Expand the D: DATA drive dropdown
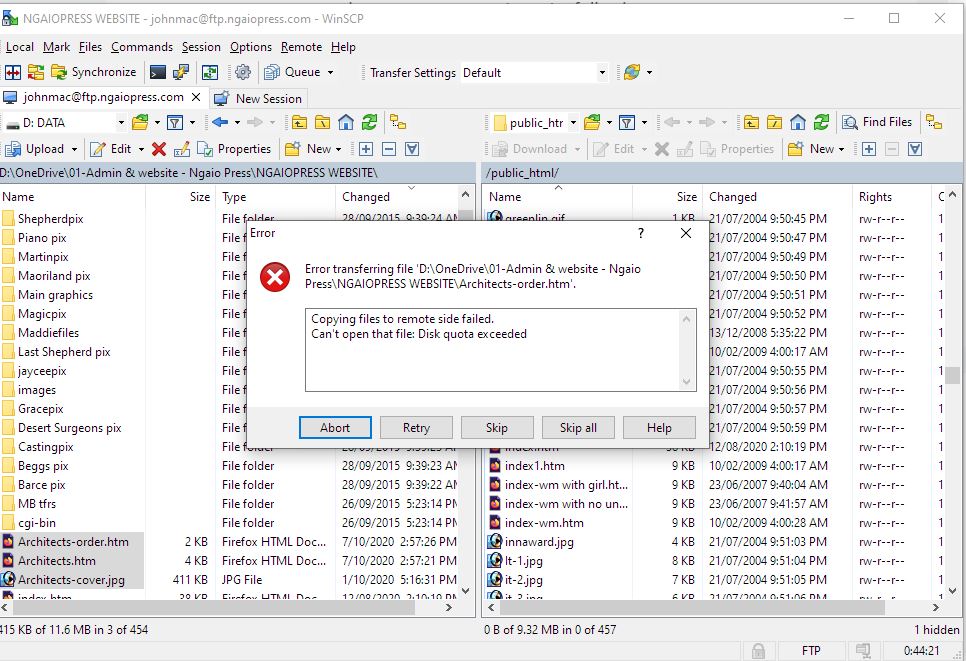The height and width of the screenshot is (661, 966). 121,123
